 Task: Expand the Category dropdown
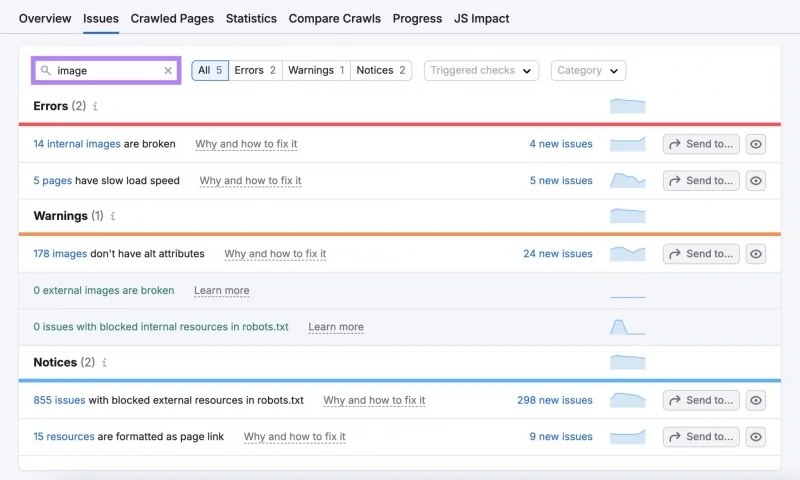[588, 70]
